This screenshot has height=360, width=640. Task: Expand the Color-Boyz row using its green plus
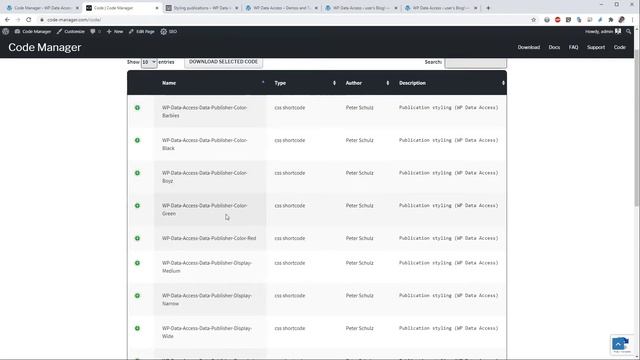(137, 173)
